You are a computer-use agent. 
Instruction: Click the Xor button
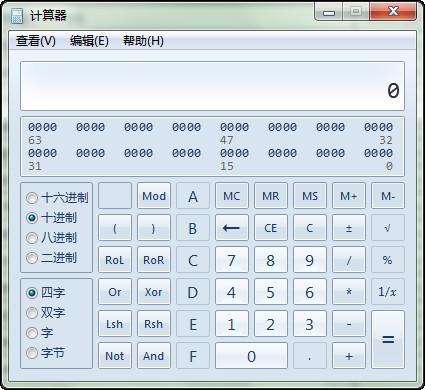click(154, 292)
